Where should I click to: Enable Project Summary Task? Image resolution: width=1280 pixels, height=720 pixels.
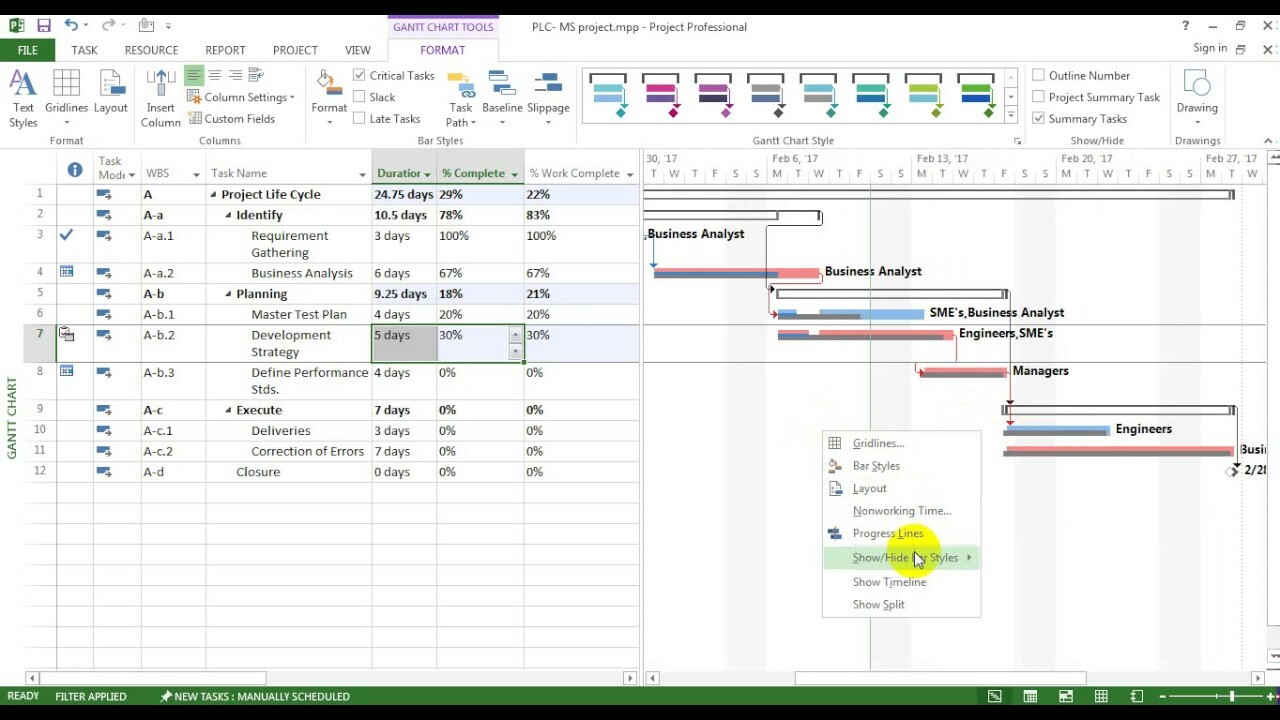1039,96
